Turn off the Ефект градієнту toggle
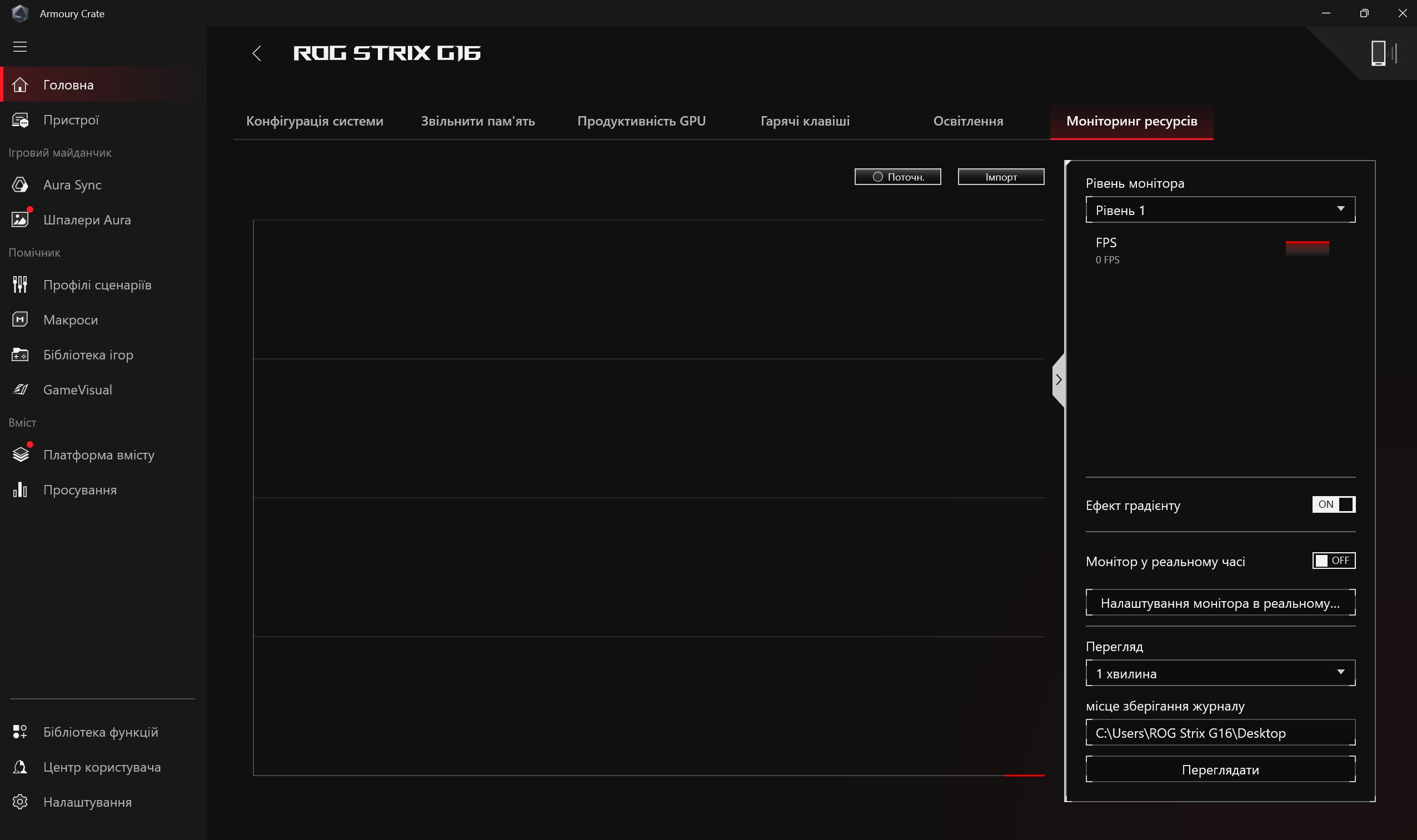Screen dimensions: 1417x840 1333,504
